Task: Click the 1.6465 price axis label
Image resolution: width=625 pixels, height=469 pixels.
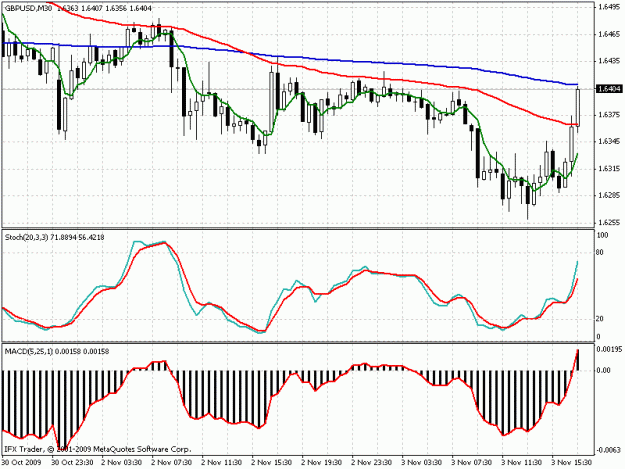Action: click(609, 35)
